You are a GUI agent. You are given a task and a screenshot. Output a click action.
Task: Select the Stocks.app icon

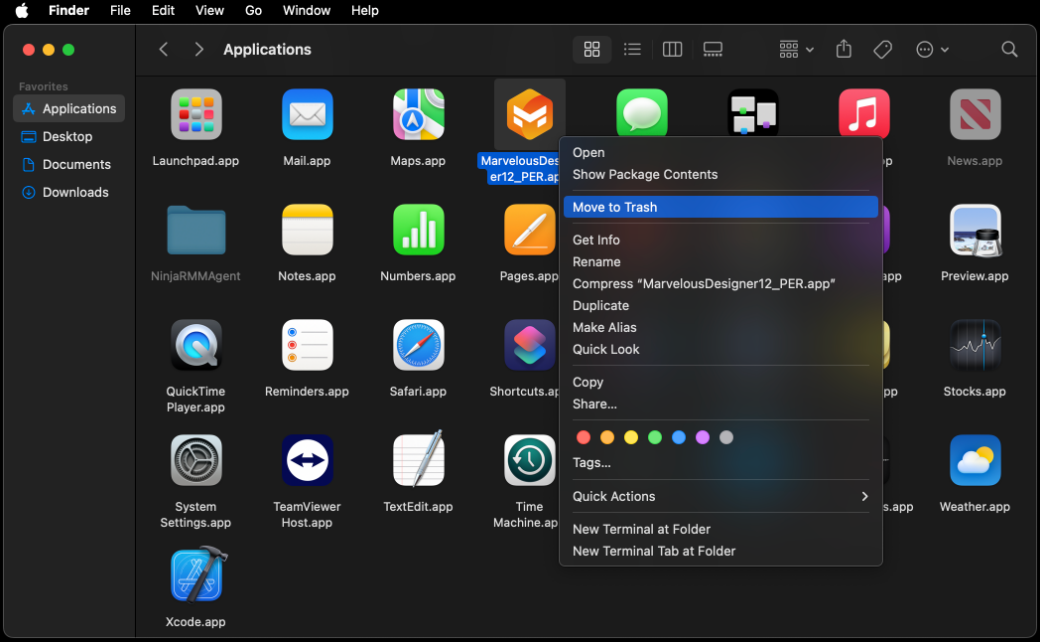tap(975, 345)
